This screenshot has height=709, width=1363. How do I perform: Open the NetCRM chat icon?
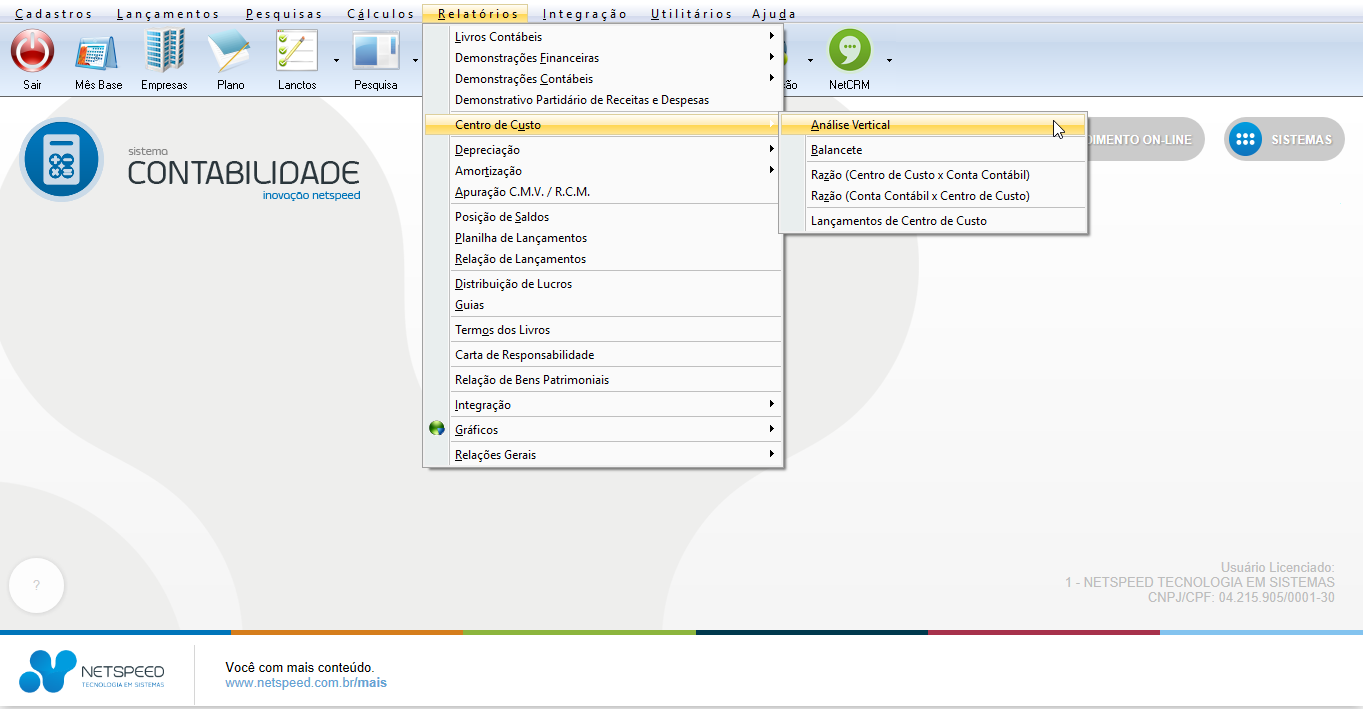coord(850,50)
